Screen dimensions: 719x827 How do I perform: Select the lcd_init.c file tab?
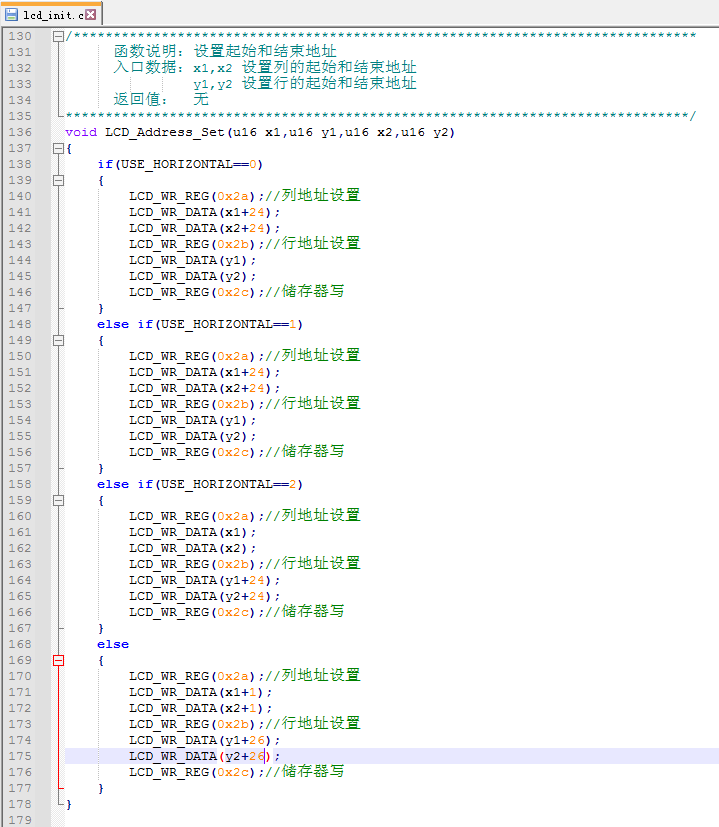(51, 14)
